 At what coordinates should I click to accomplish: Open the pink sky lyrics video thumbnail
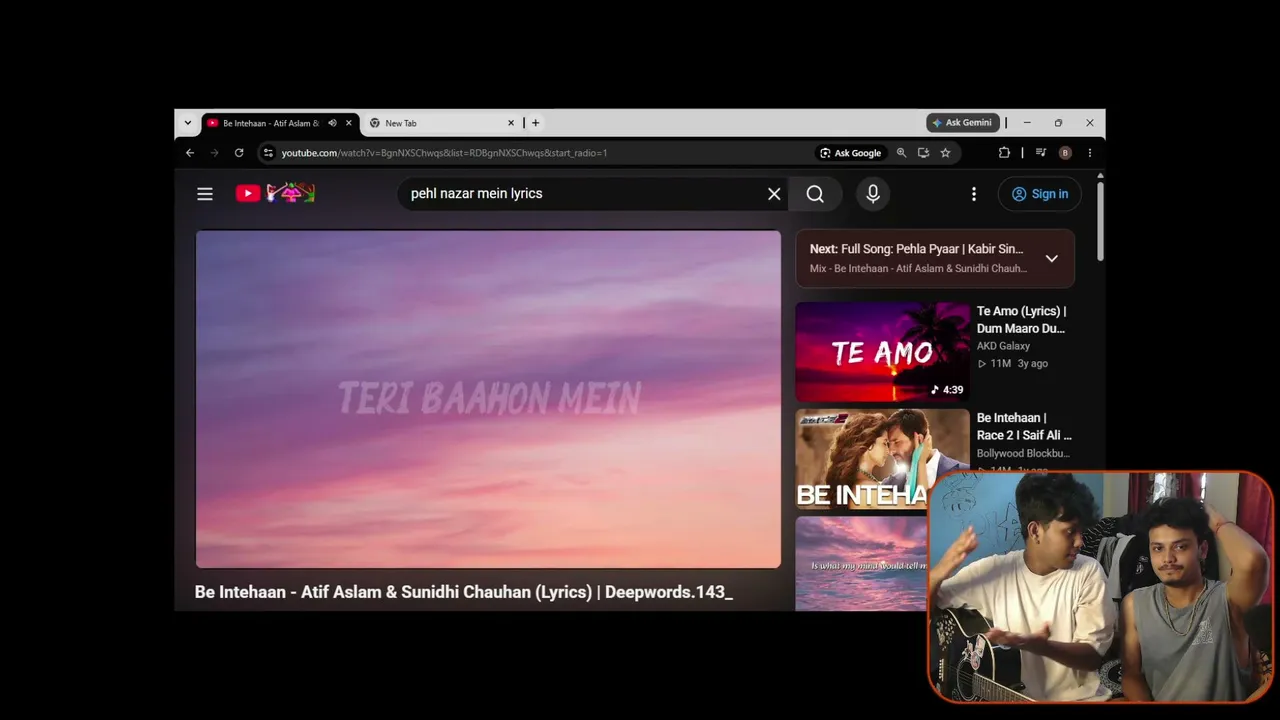tap(862, 563)
